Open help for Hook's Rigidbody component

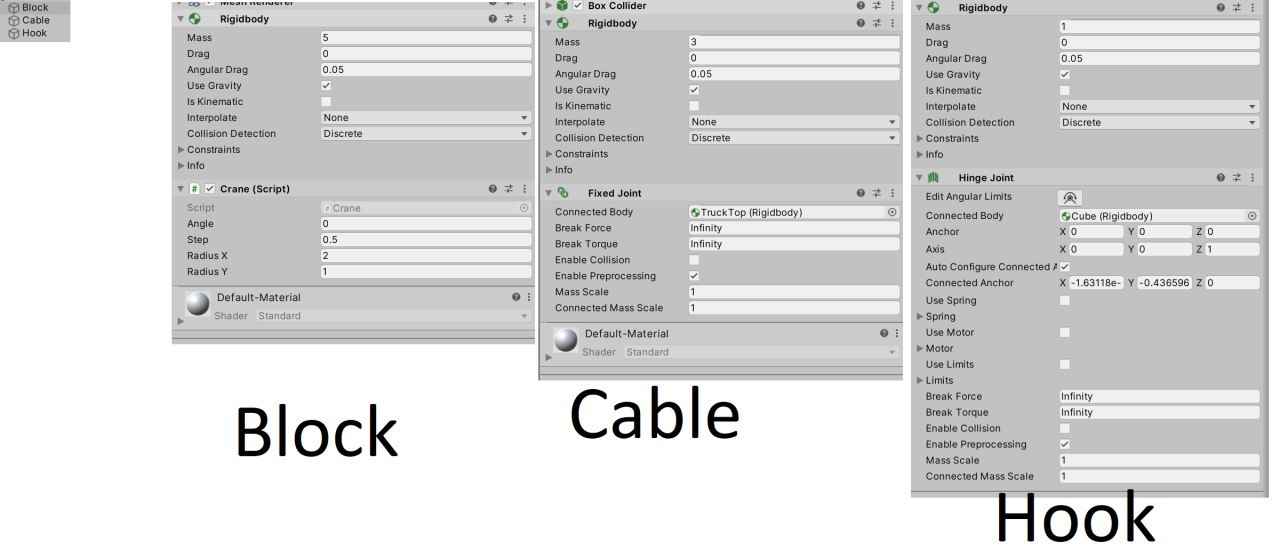point(1221,8)
